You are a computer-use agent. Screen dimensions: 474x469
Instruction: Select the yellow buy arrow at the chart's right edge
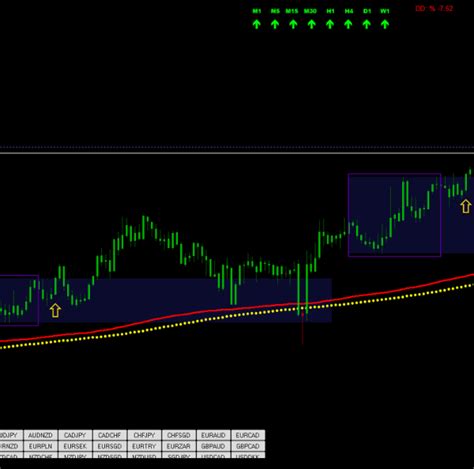tap(466, 206)
